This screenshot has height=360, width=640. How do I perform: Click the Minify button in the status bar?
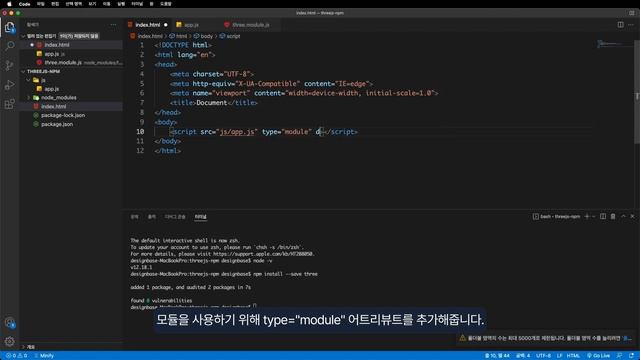(44, 356)
